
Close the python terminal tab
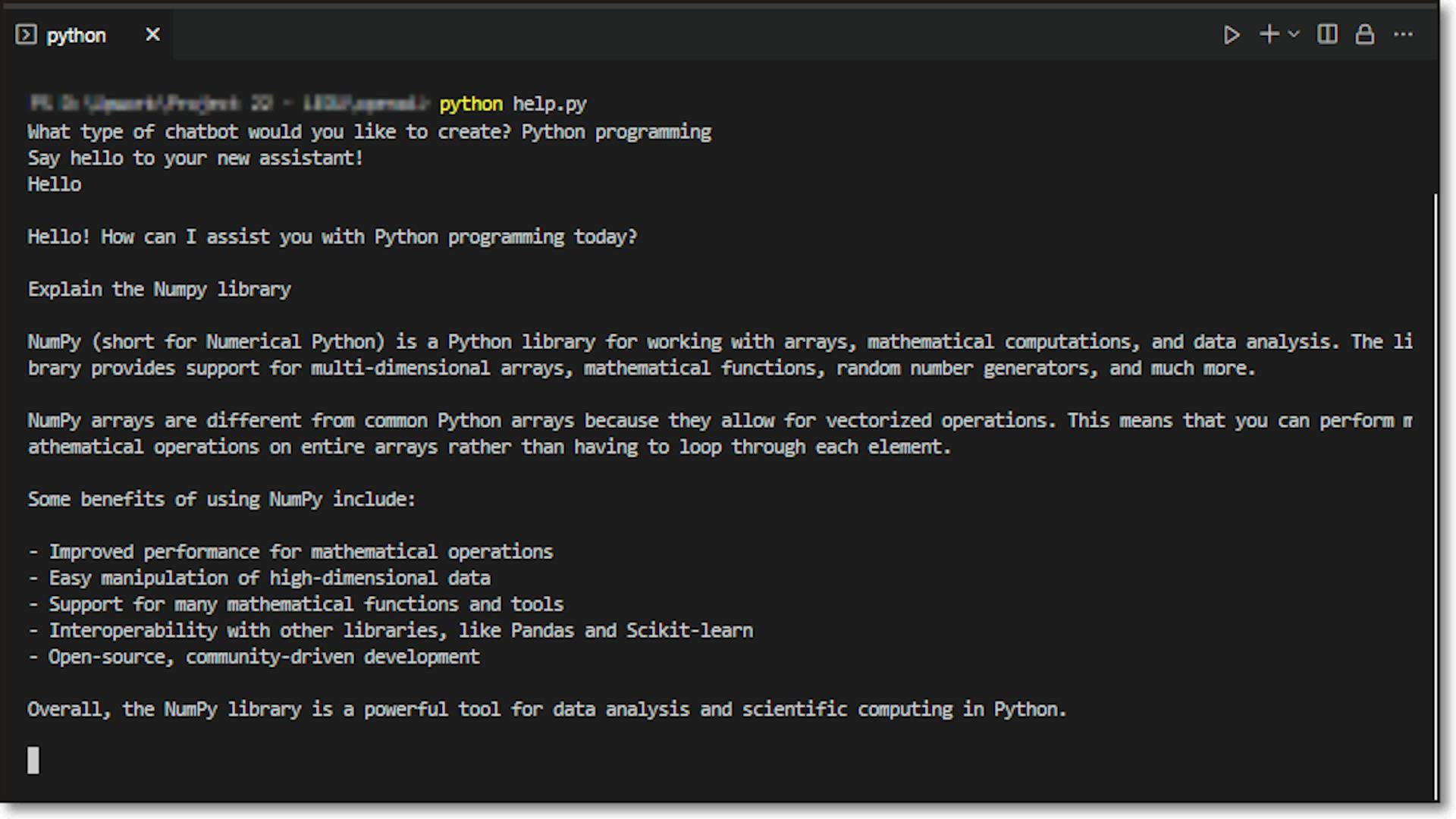(x=152, y=34)
